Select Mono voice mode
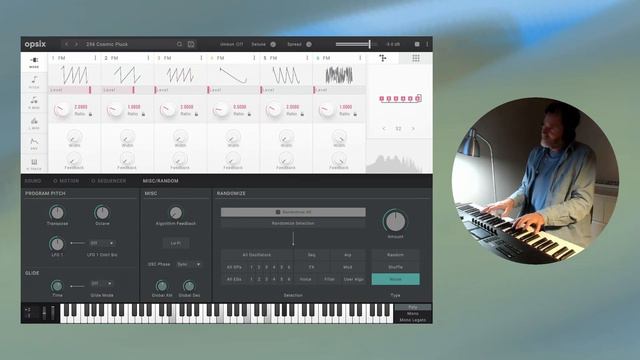Screen dimensions: 640x360 [x=413, y=313]
